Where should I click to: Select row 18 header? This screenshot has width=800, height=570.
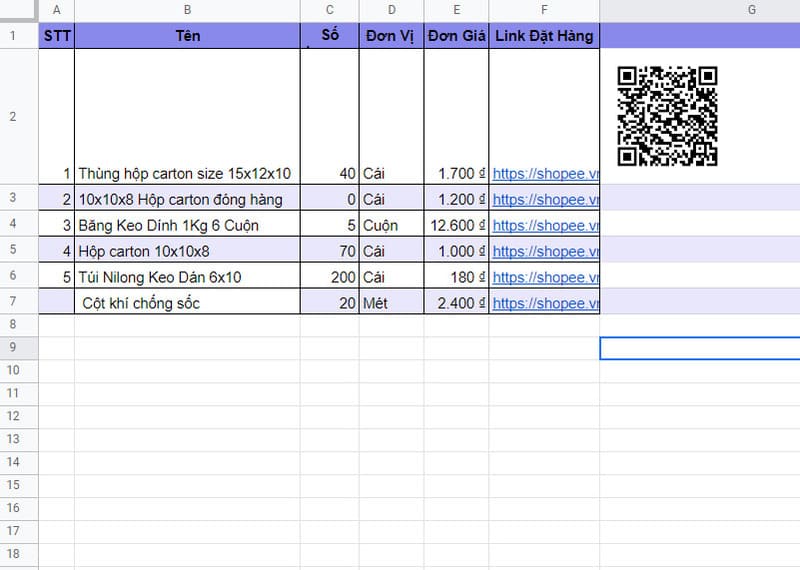[19, 554]
